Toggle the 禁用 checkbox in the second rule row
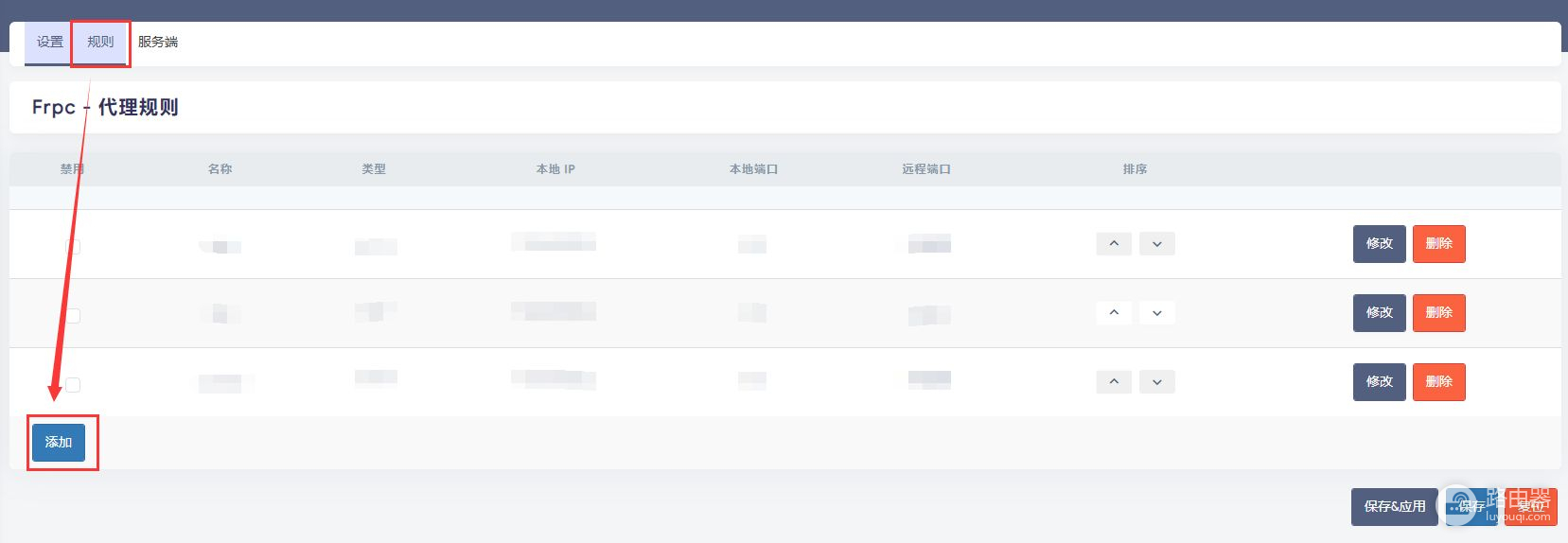The height and width of the screenshot is (543, 1568). [73, 315]
